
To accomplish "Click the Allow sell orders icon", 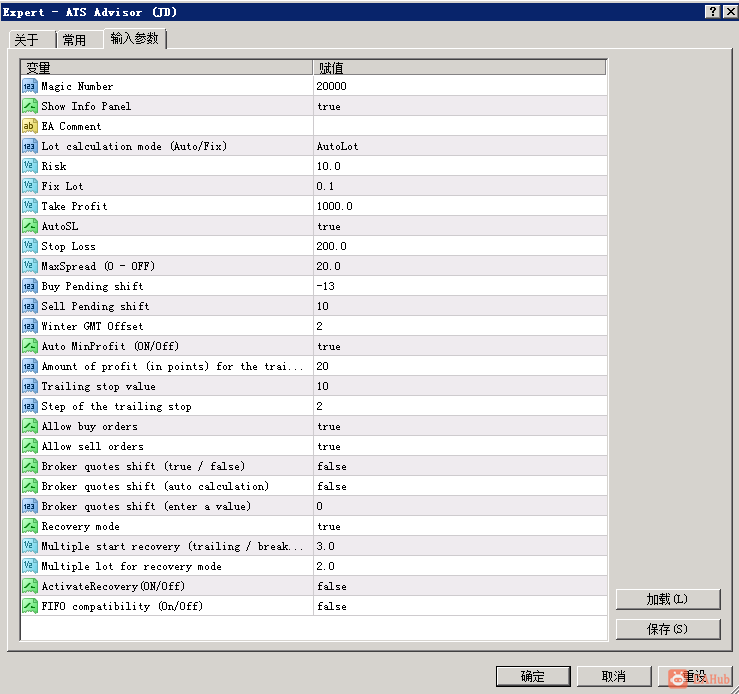I will tap(29, 446).
